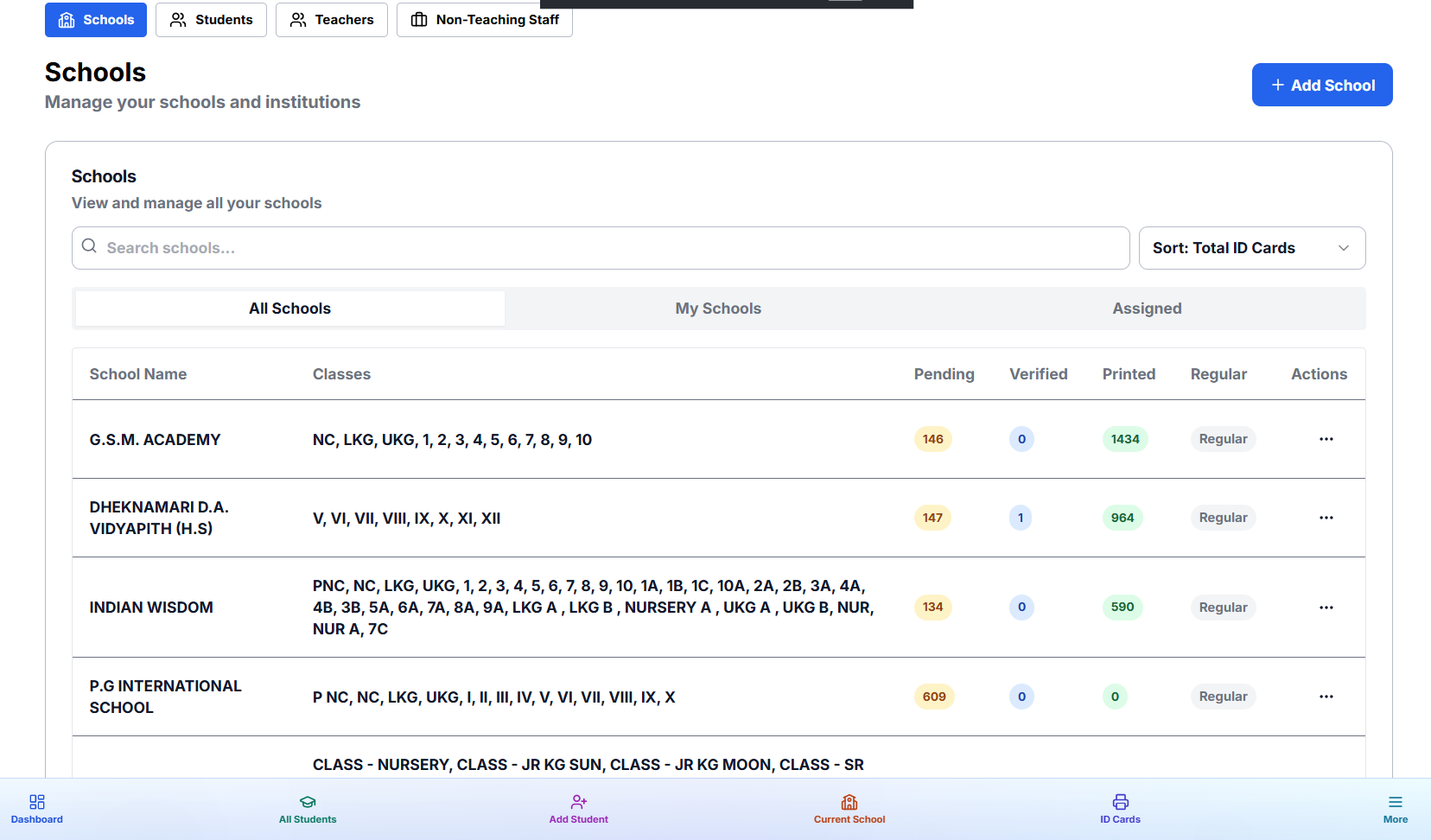Click the G.S.M. ACADEMY school name
Image resolution: width=1431 pixels, height=840 pixels.
(156, 440)
